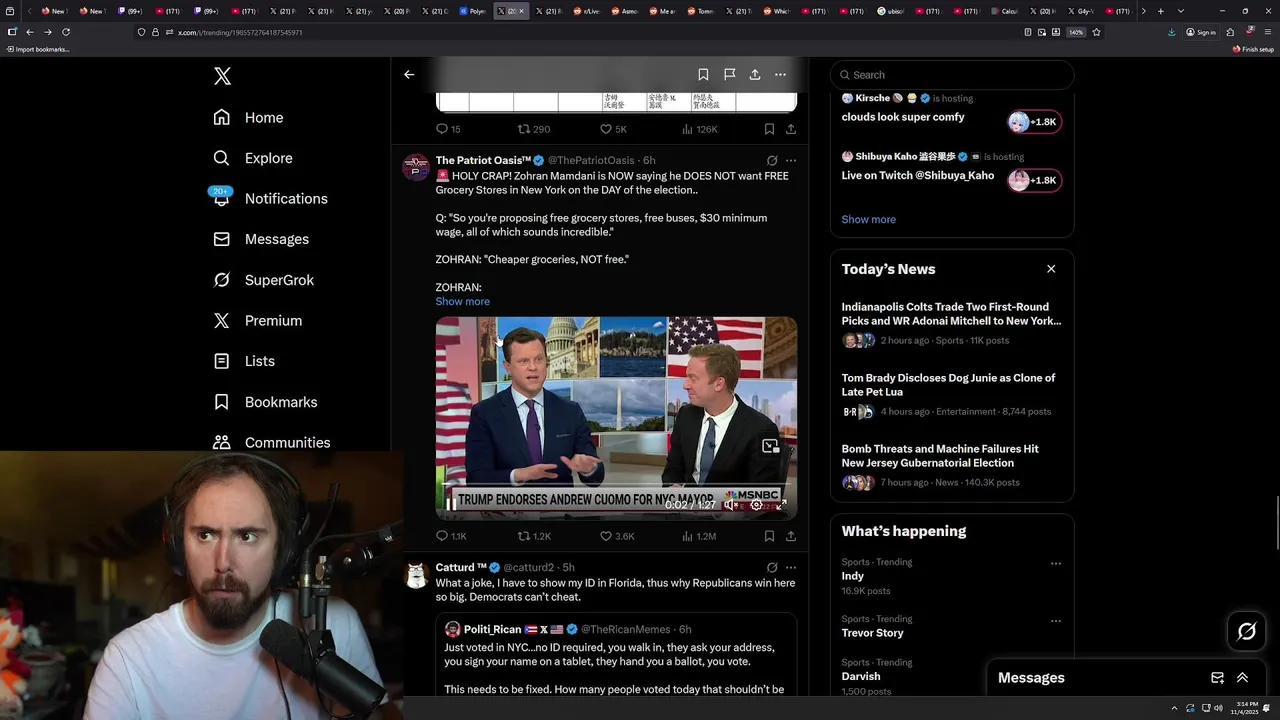Unmute the MSNBC video
Screen dimensions: 1280x720
pos(731,505)
